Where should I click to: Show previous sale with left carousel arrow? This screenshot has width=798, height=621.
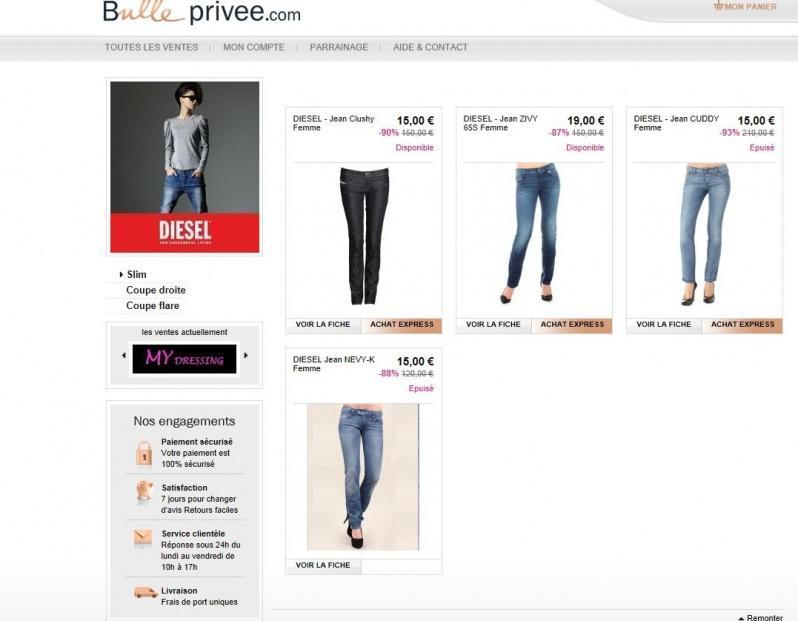pyautogui.click(x=124, y=355)
